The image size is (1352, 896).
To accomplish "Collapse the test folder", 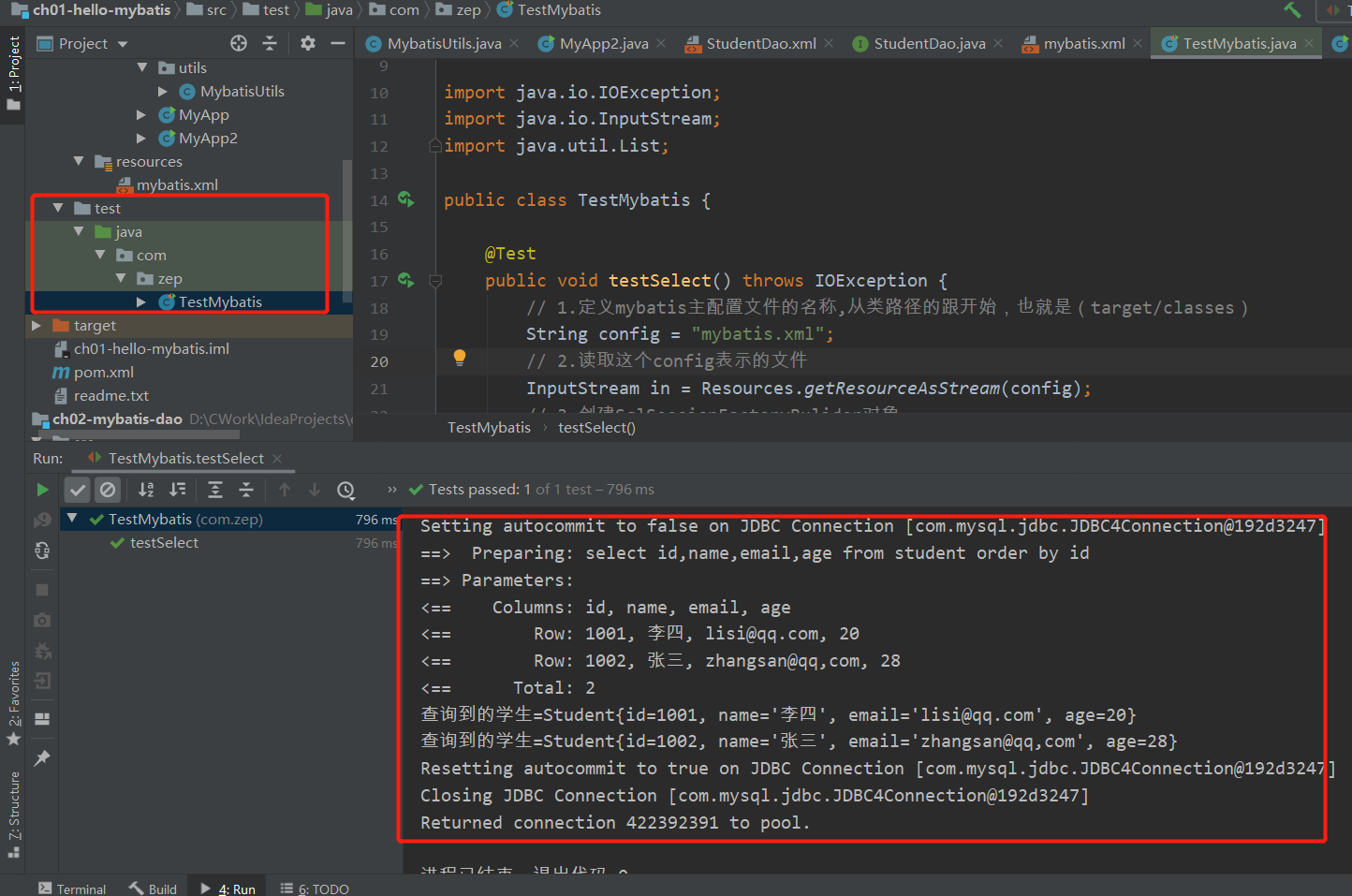I will click(58, 208).
